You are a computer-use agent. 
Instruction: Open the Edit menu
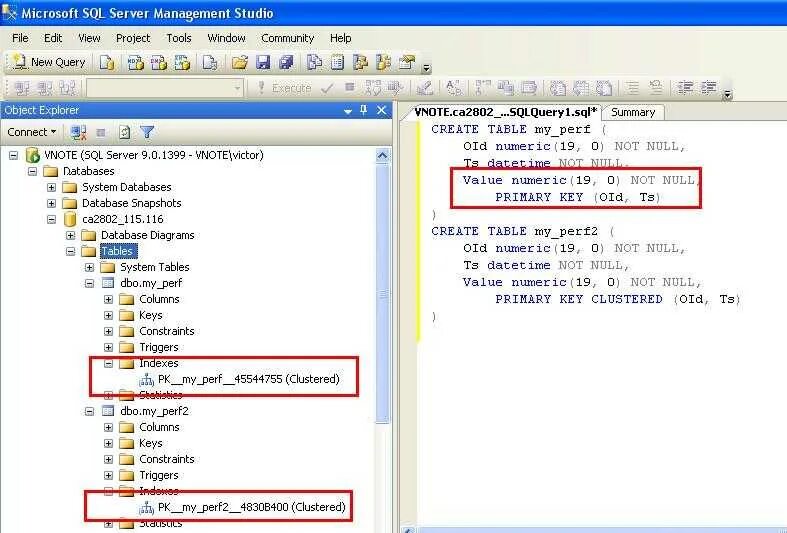(x=53, y=38)
